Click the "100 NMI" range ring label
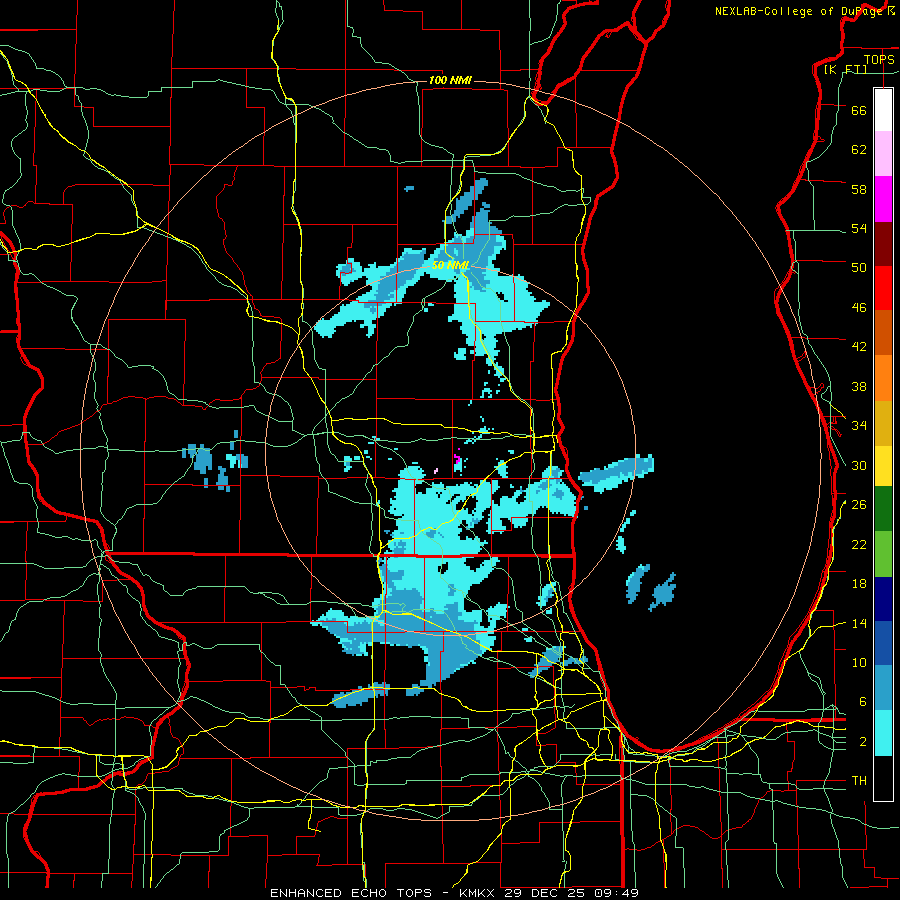The image size is (900, 900). [x=450, y=80]
